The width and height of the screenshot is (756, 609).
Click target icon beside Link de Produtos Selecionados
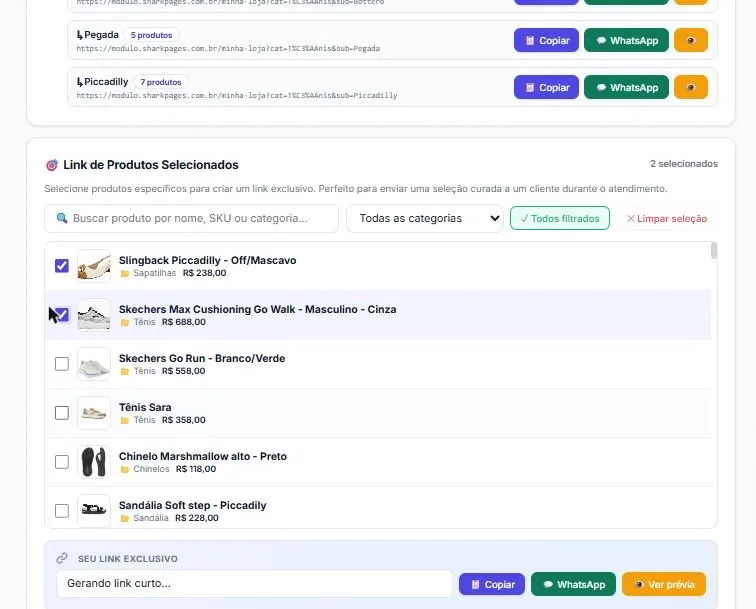point(52,165)
